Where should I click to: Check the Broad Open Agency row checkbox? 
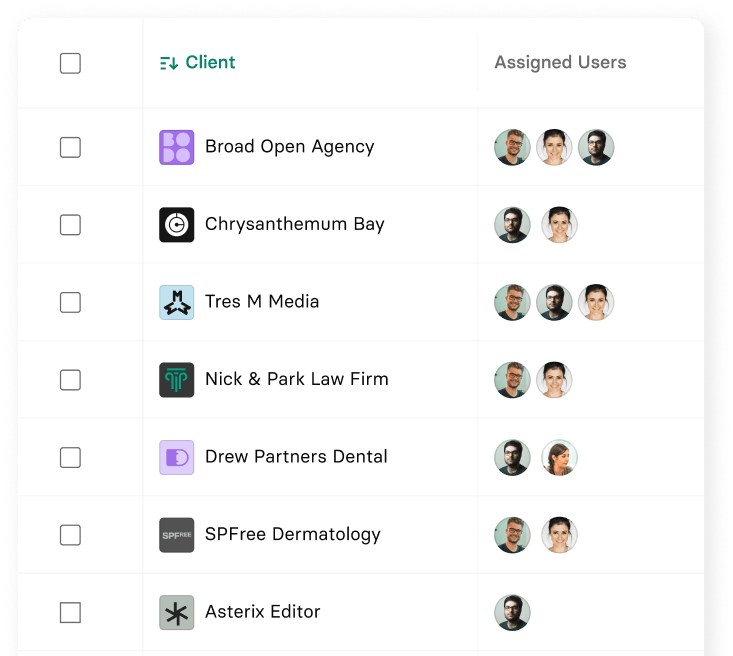[x=70, y=147]
